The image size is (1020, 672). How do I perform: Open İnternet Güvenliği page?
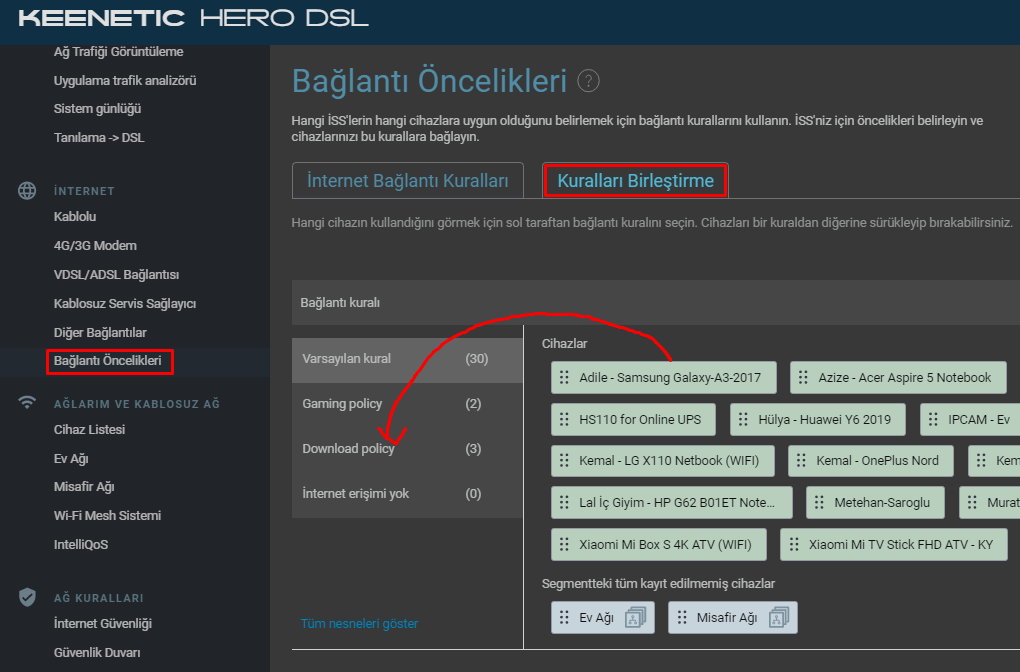(103, 624)
